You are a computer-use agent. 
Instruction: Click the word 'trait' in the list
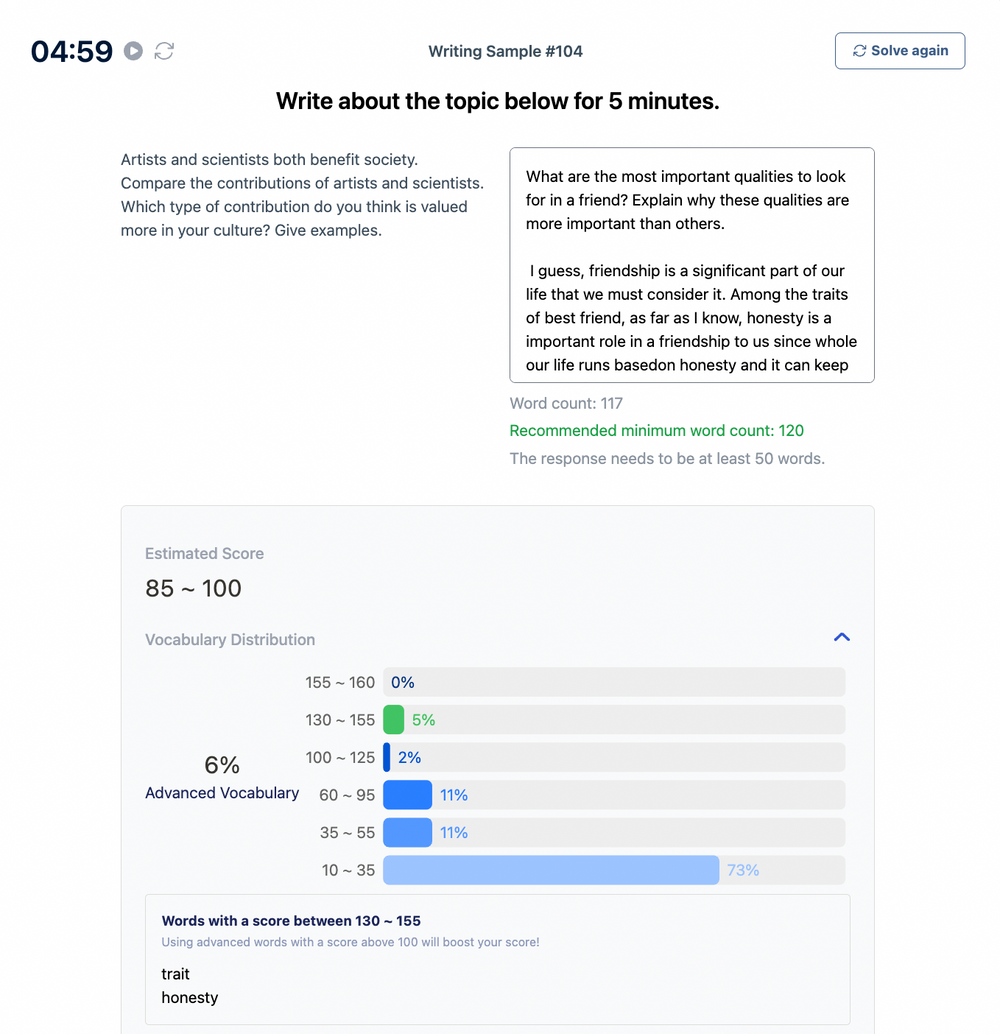click(175, 974)
